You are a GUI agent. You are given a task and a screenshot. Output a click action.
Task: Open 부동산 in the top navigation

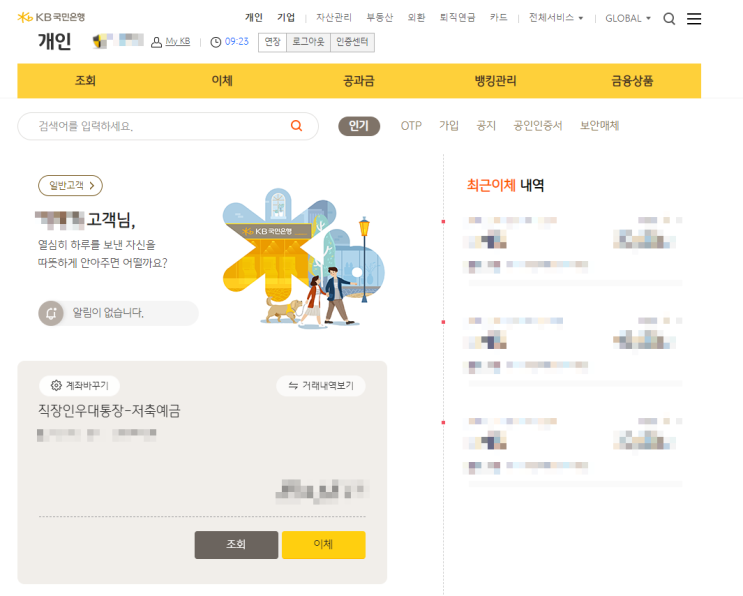(x=380, y=18)
